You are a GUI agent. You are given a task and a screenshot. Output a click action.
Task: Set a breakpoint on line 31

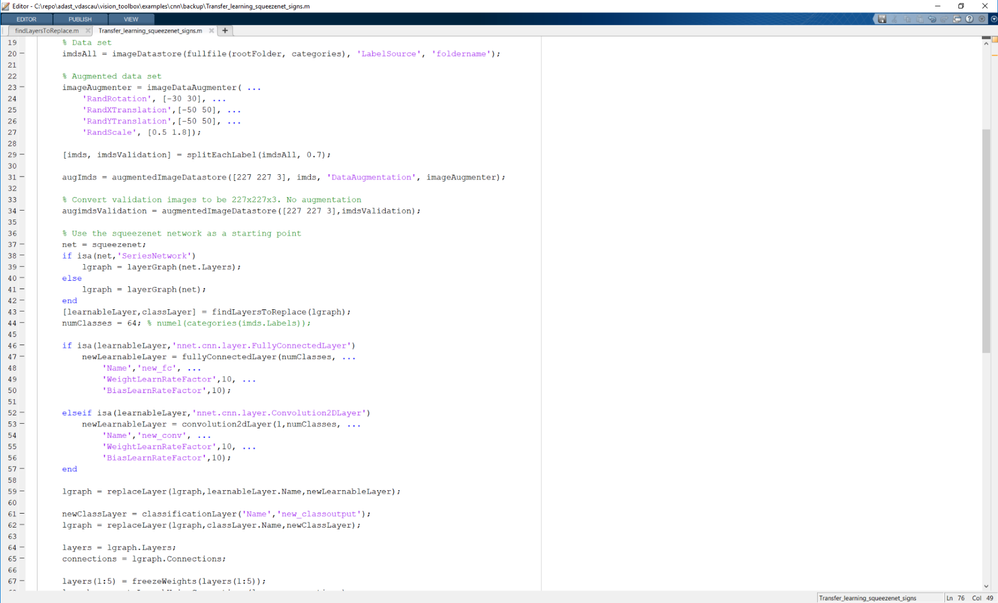tap(22, 177)
